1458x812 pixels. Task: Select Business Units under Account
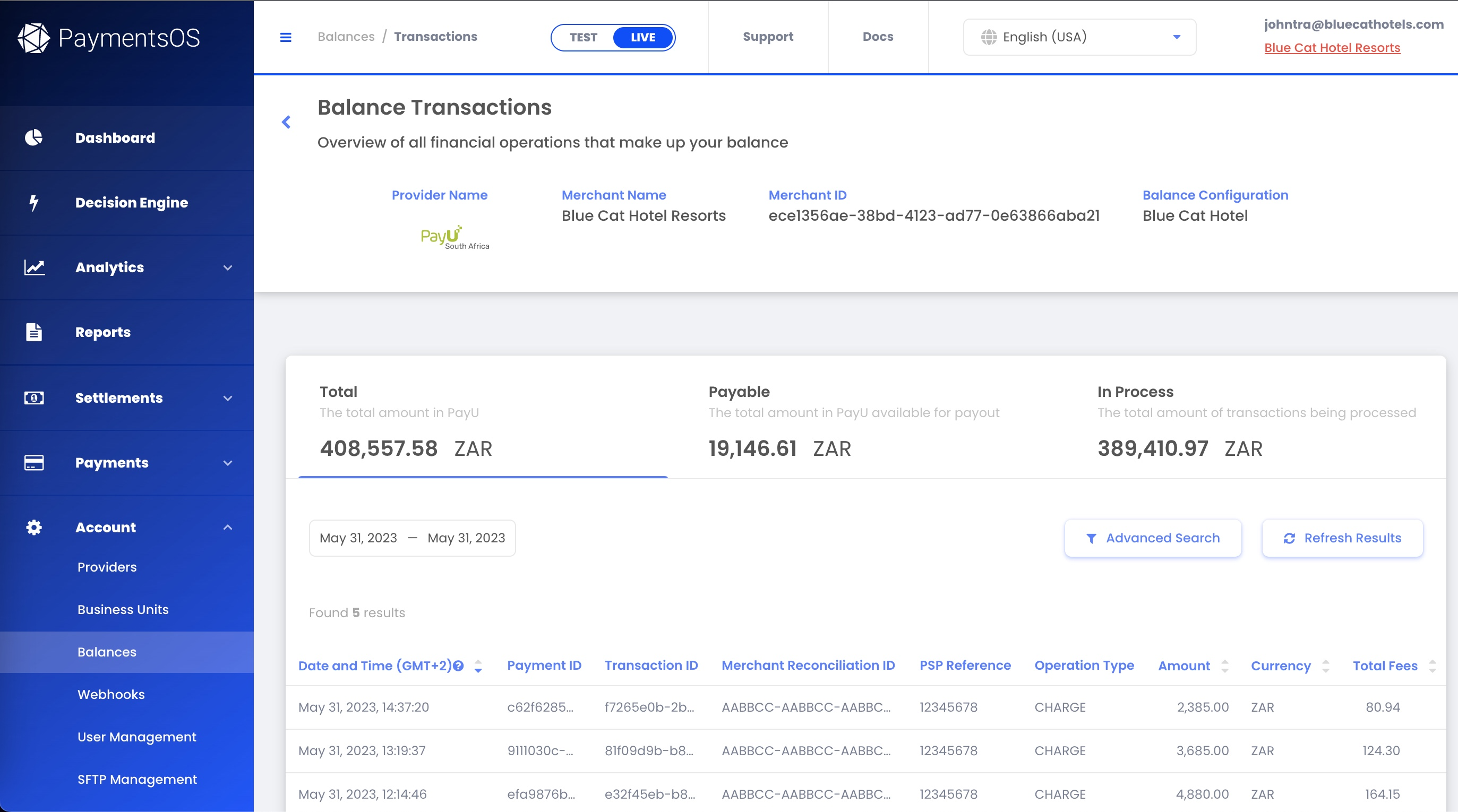123,609
